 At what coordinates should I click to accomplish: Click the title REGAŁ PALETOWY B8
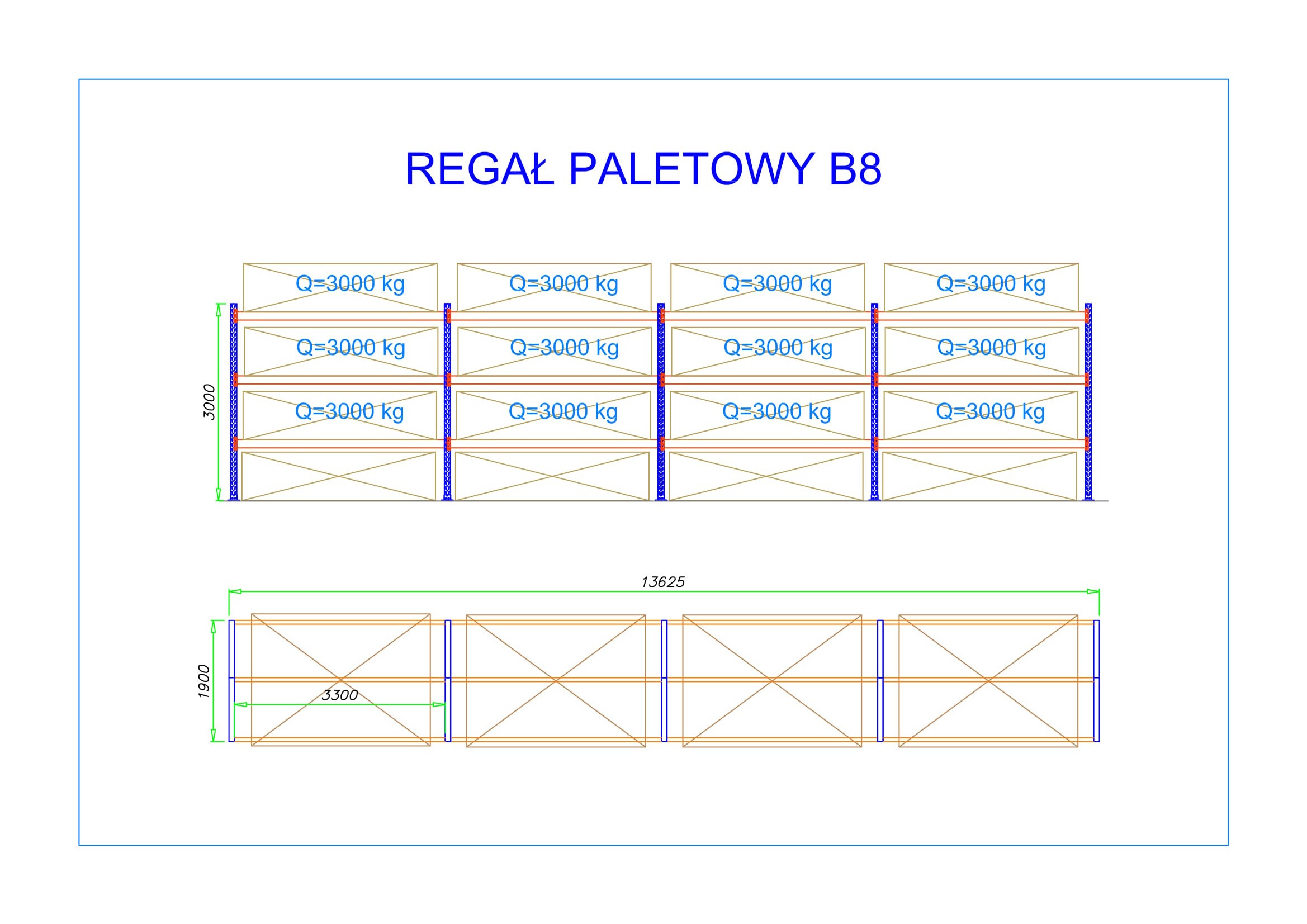tap(643, 169)
